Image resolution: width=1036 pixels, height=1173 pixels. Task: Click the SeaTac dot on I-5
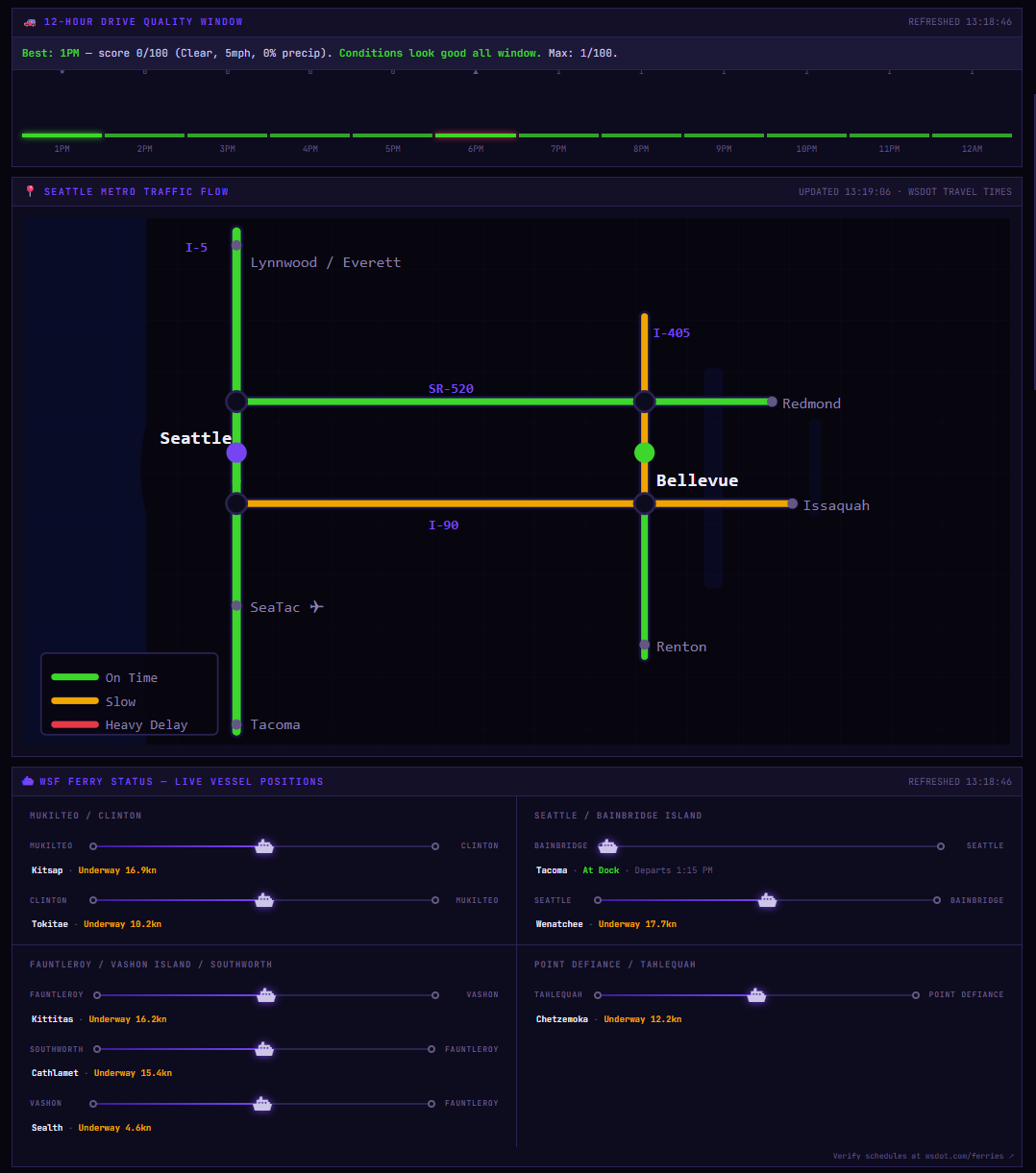(x=236, y=606)
